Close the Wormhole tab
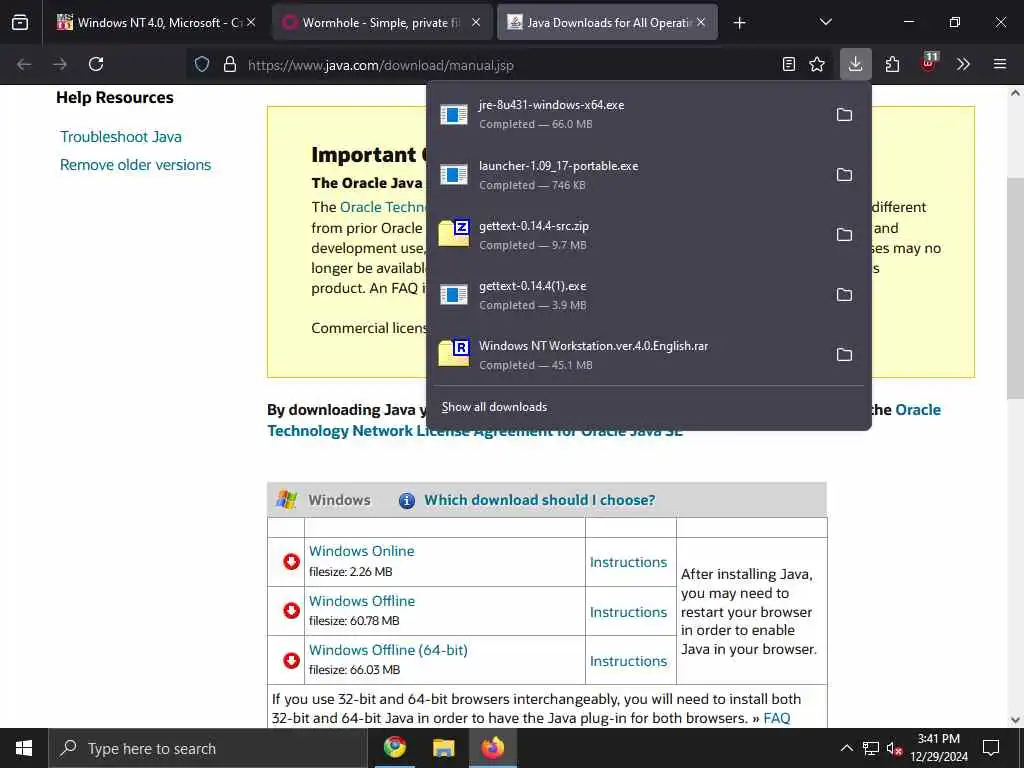The width and height of the screenshot is (1024, 768). pyautogui.click(x=476, y=22)
